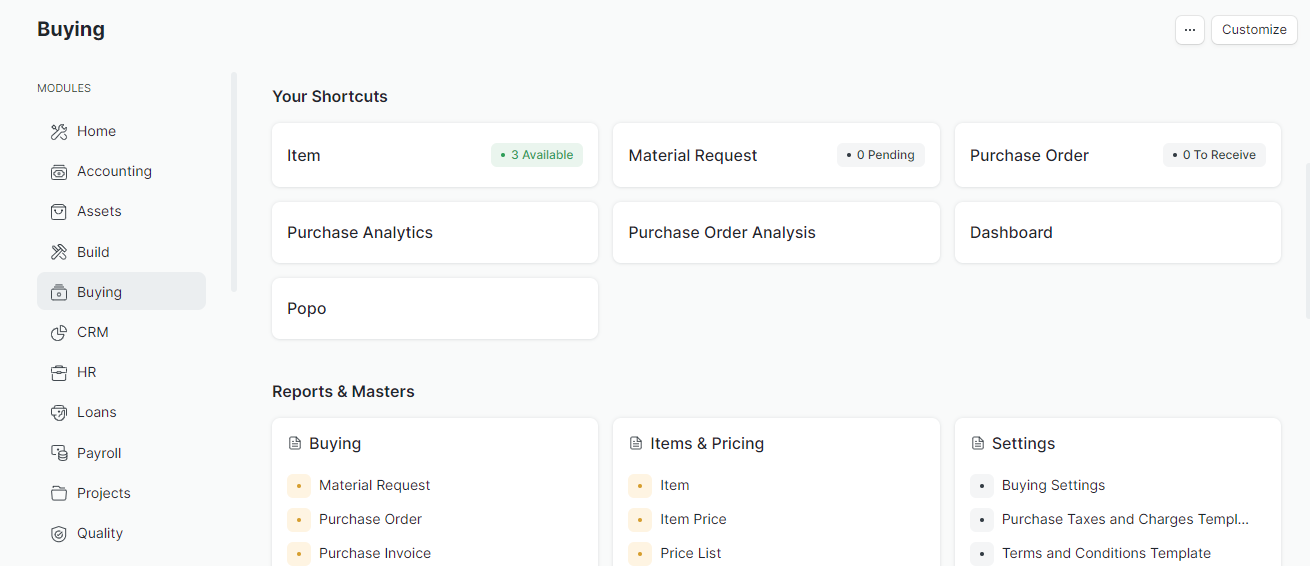1310x566 pixels.
Task: Click the Customize button
Action: point(1254,30)
